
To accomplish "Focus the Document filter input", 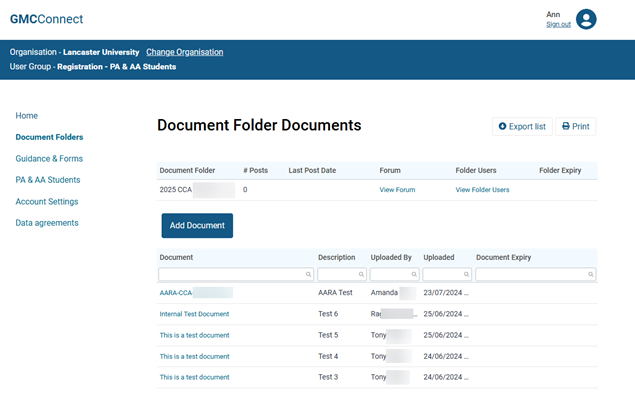I will pos(236,274).
